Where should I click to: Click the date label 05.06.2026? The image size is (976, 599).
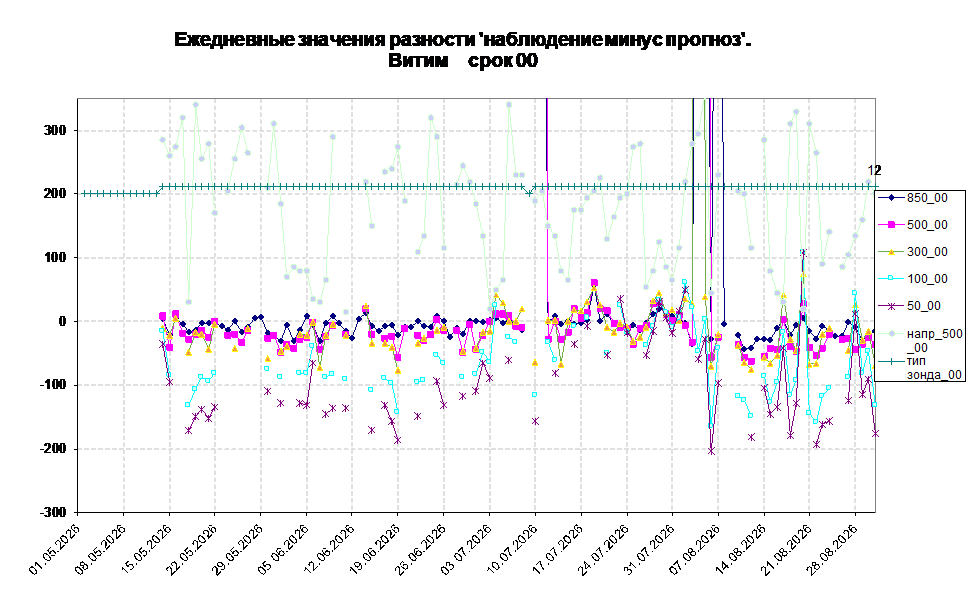pyautogui.click(x=284, y=549)
